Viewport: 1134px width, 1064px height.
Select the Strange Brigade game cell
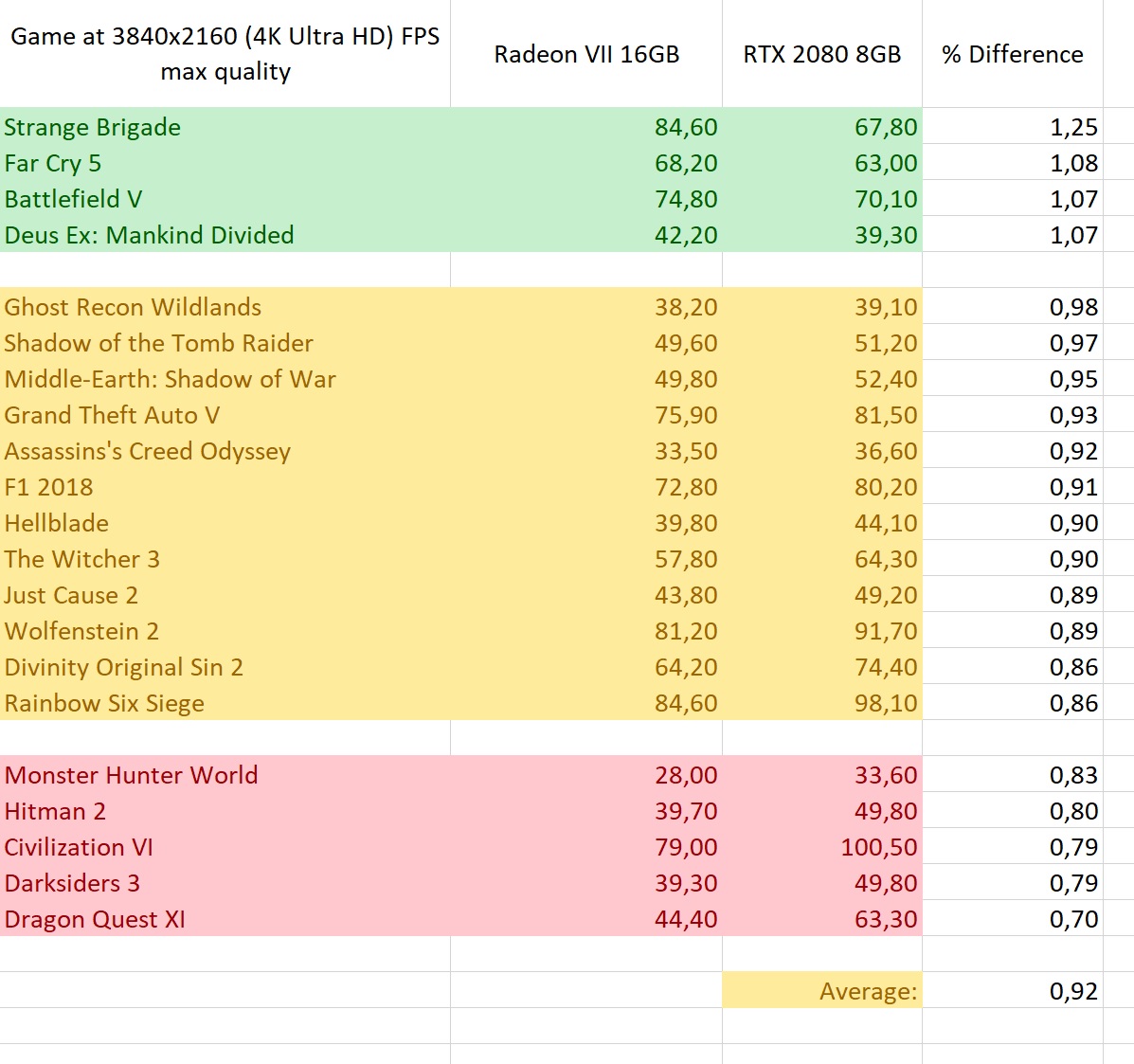click(225, 126)
